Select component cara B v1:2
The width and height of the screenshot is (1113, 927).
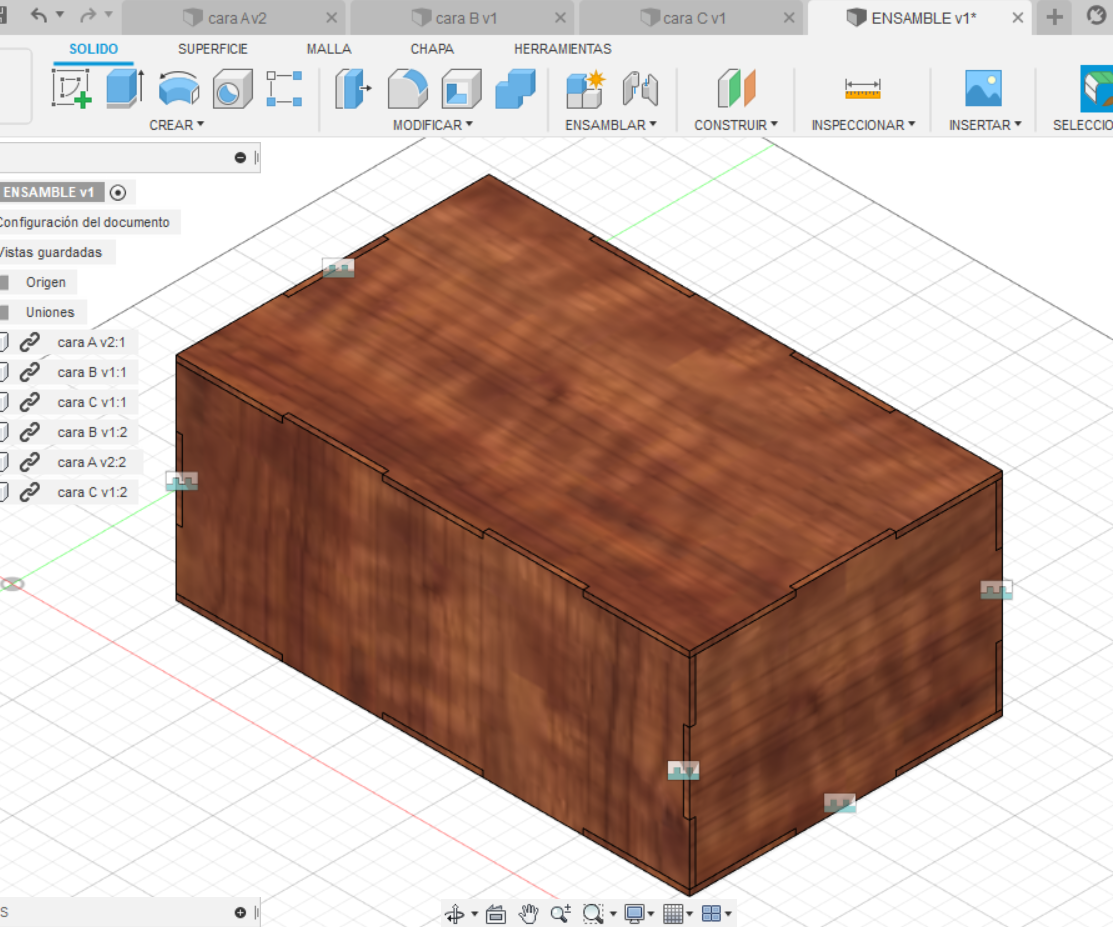[x=92, y=432]
